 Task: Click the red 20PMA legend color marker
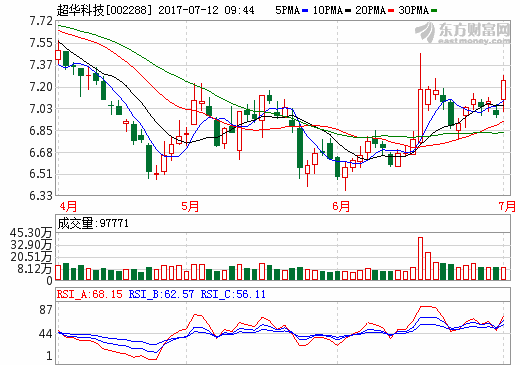pos(391,11)
